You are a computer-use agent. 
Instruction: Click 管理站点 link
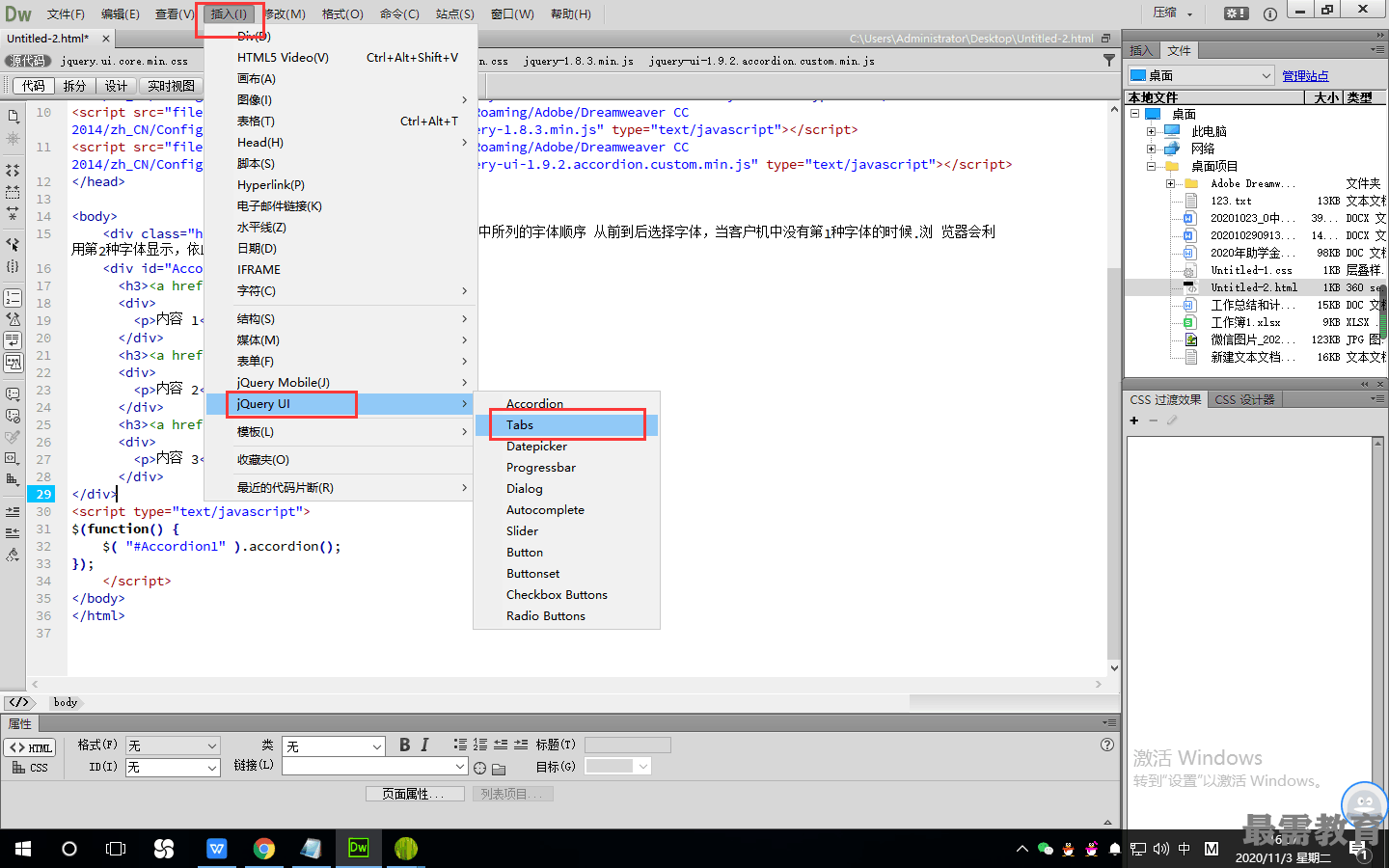[1305, 75]
